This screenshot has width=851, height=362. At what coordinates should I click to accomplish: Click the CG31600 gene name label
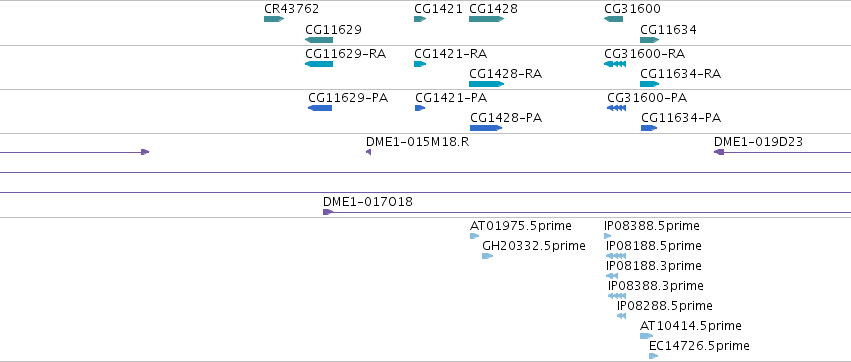pyautogui.click(x=632, y=9)
